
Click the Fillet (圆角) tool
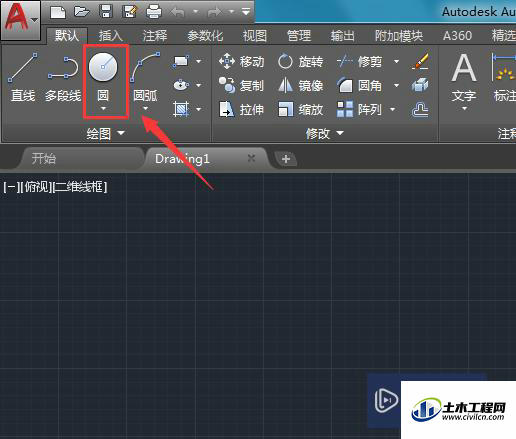point(359,85)
